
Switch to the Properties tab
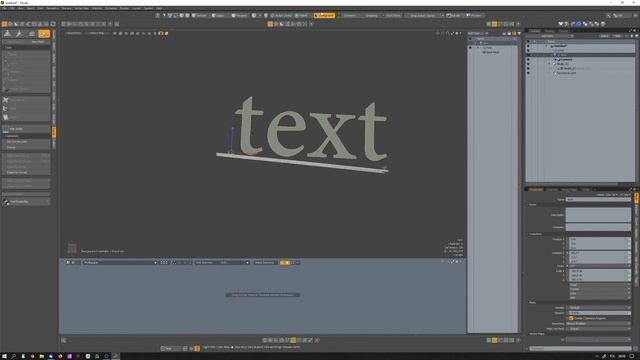coord(535,190)
